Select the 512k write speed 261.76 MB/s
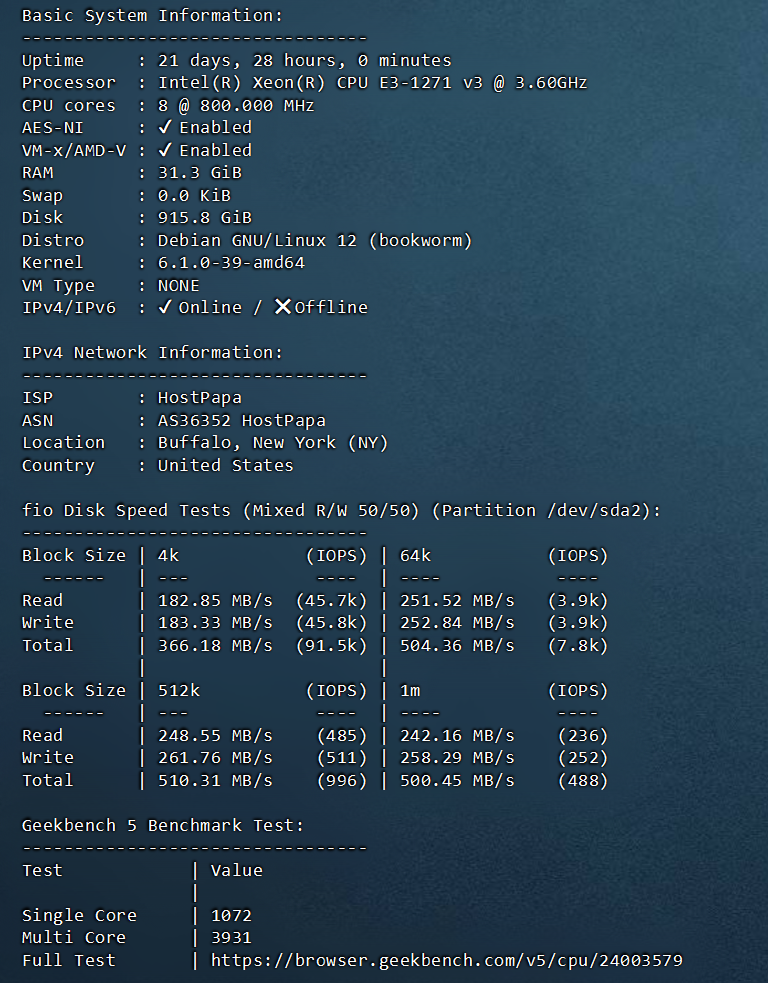This screenshot has width=768, height=983. [x=215, y=757]
